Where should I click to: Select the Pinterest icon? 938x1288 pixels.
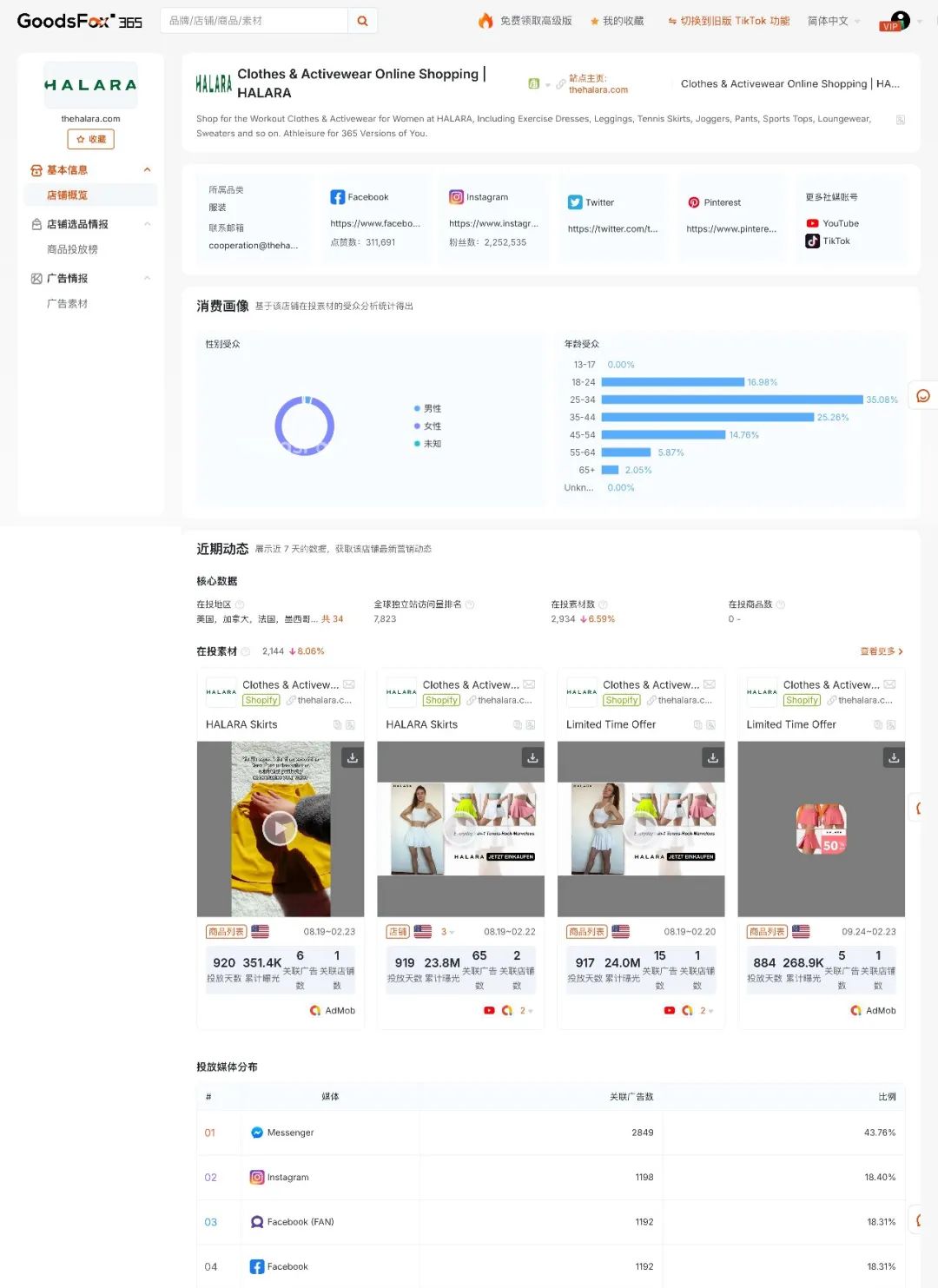tap(694, 202)
